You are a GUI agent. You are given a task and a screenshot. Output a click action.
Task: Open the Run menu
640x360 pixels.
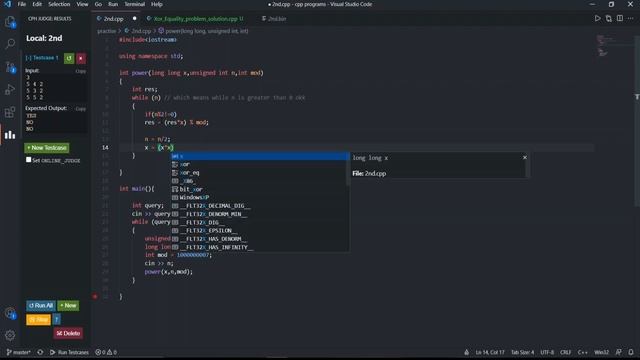coord(113,4)
